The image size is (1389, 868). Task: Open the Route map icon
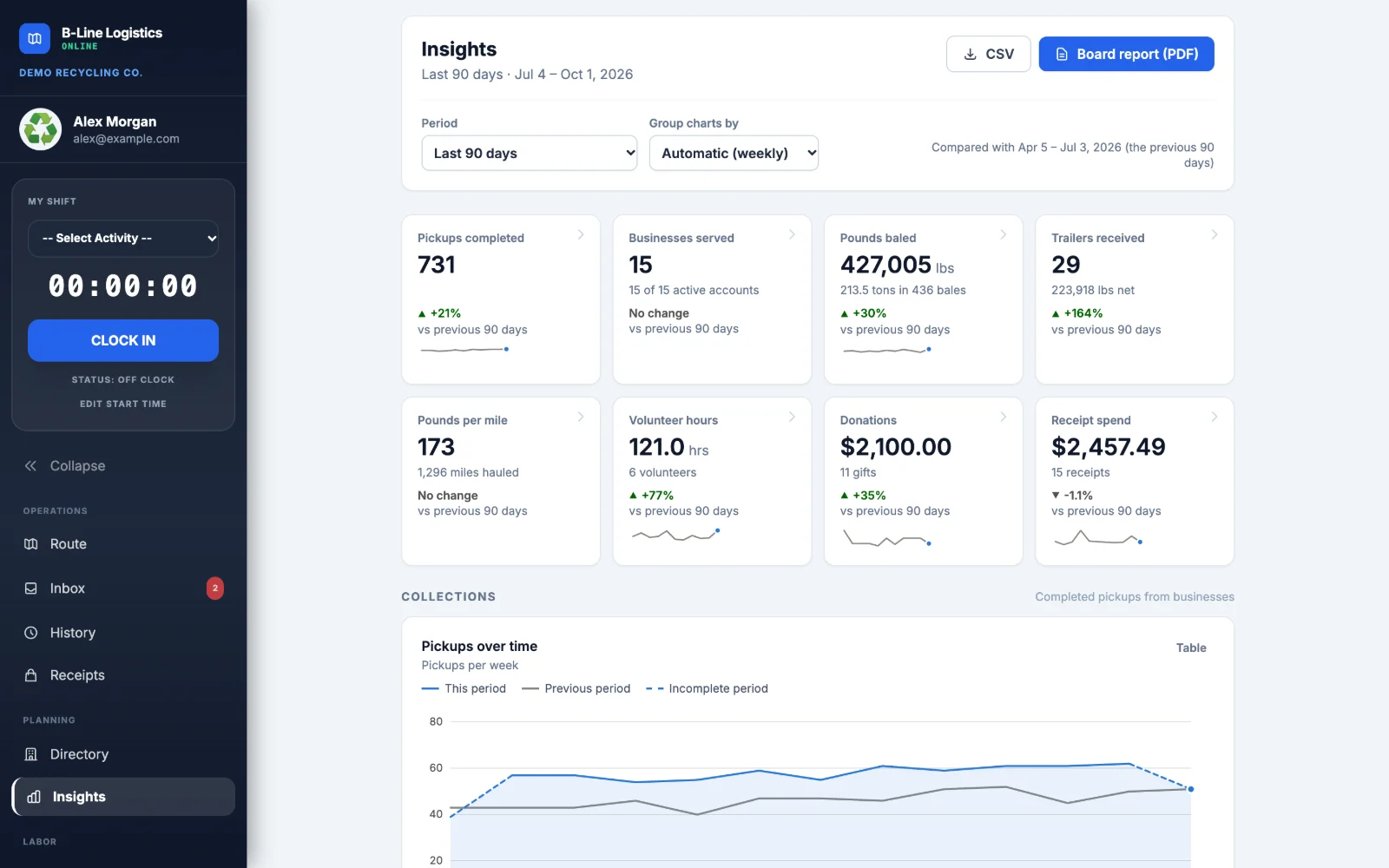tap(31, 544)
